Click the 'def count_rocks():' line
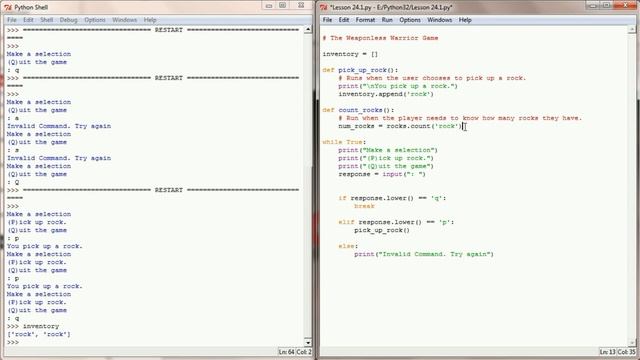The width and height of the screenshot is (640, 360). click(358, 110)
